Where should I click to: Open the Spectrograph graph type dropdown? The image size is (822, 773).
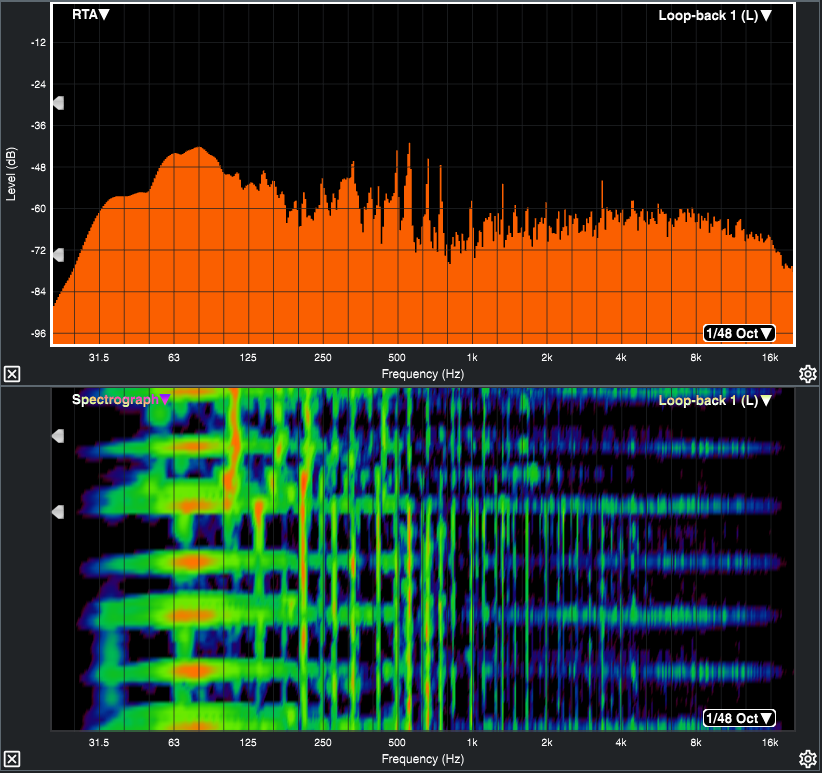(x=121, y=400)
